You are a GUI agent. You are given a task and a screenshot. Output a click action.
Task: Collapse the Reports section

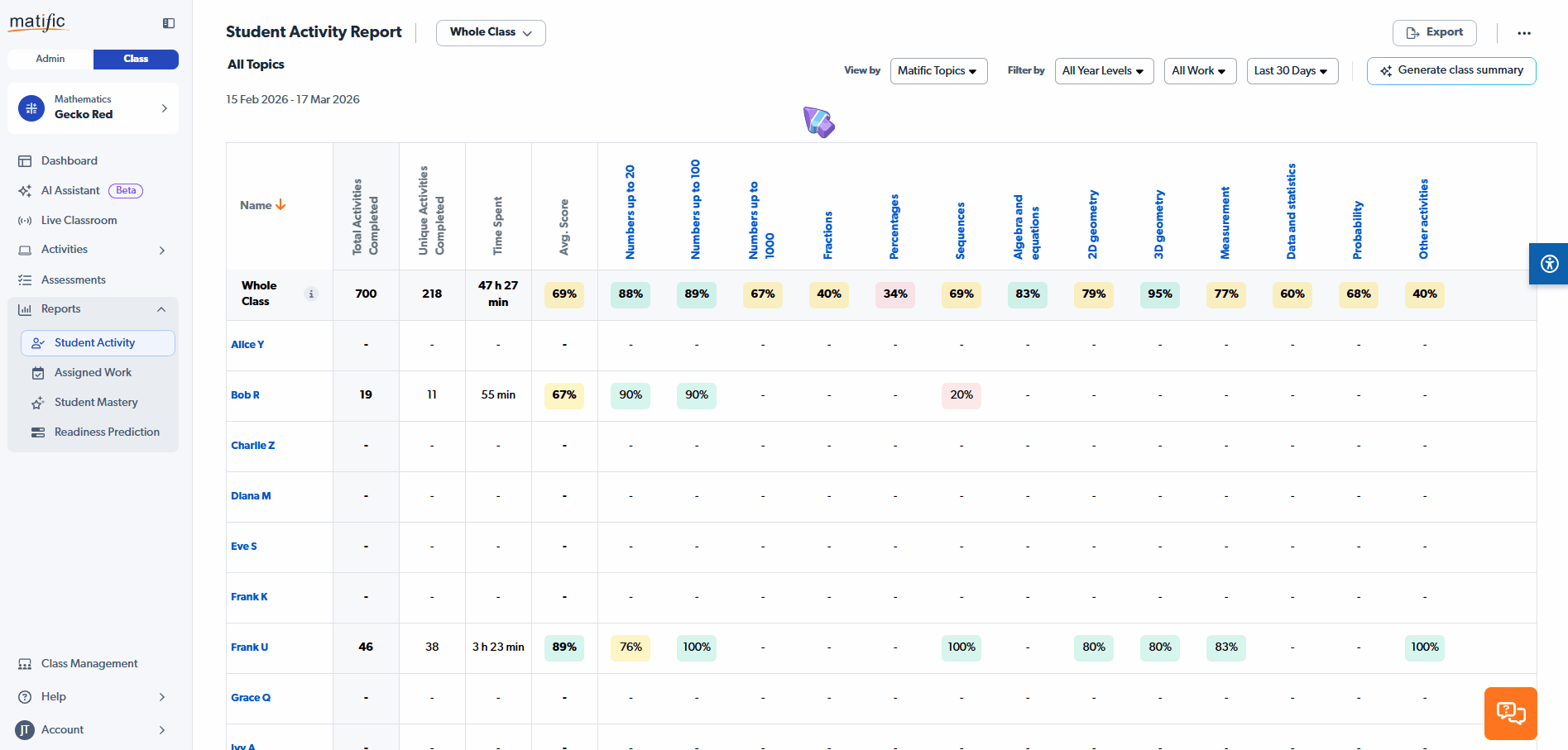161,309
